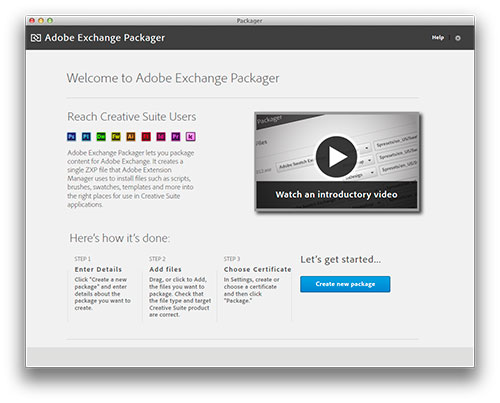
Task: Click the light pink InCopy Ic icon
Action: (x=191, y=137)
